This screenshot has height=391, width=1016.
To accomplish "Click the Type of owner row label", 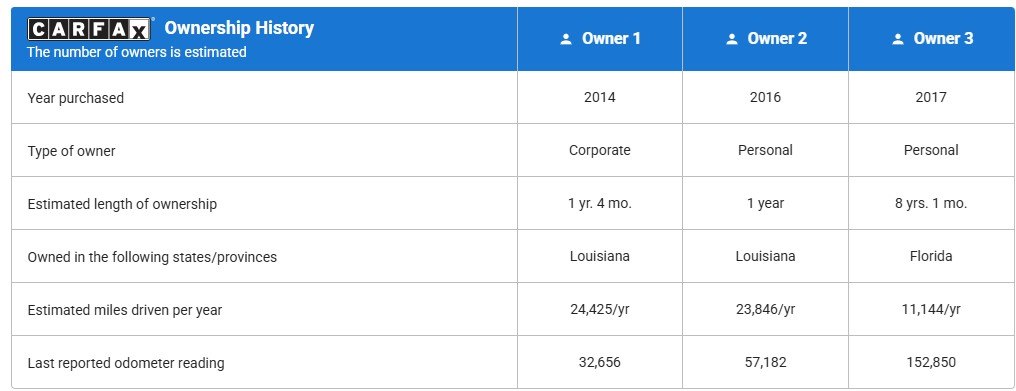I will (71, 151).
